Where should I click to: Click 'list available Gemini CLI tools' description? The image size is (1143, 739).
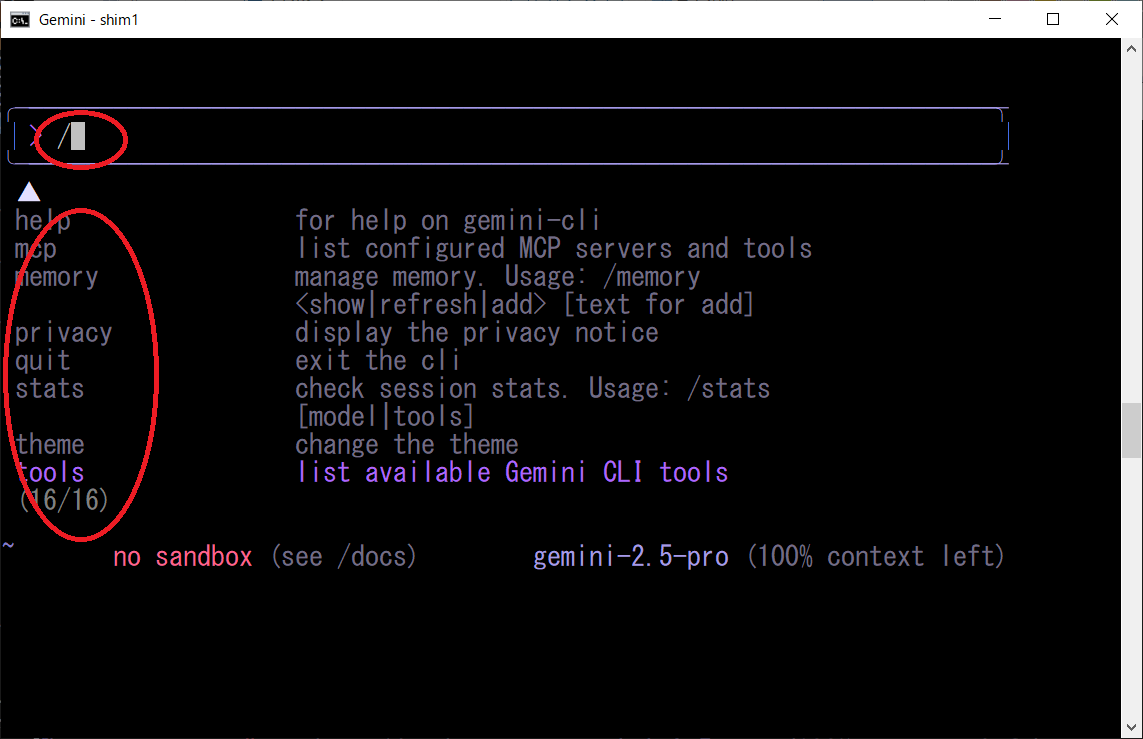pyautogui.click(x=512, y=472)
